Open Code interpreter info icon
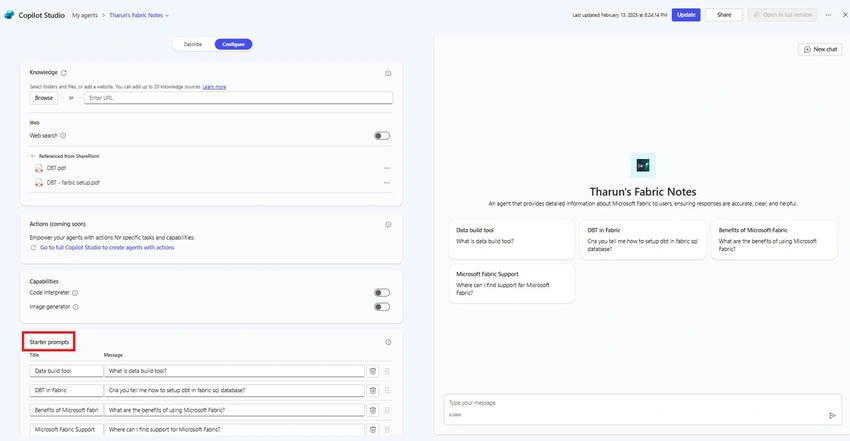 tap(75, 293)
